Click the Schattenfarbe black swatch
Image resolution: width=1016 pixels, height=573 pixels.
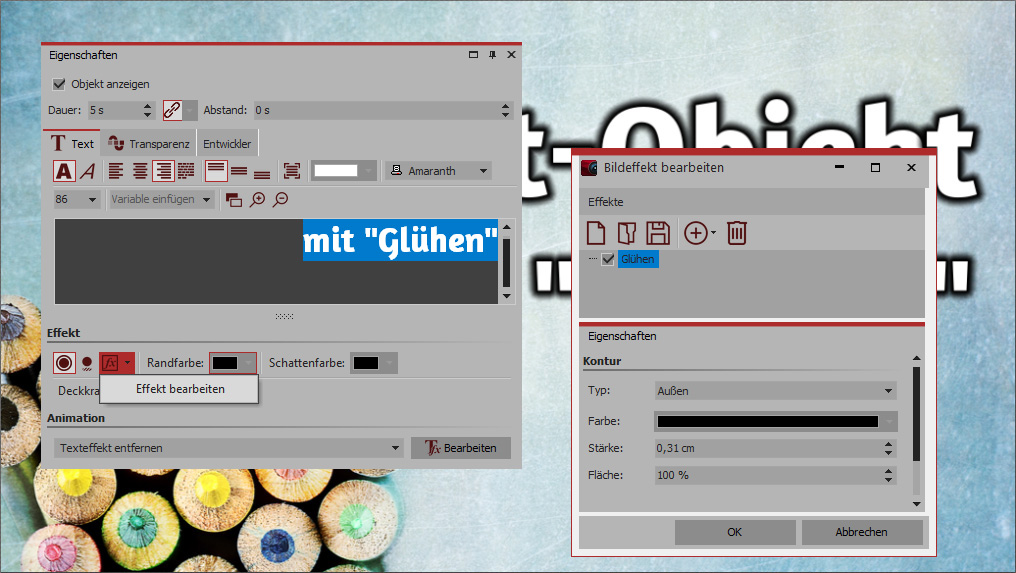tap(366, 363)
